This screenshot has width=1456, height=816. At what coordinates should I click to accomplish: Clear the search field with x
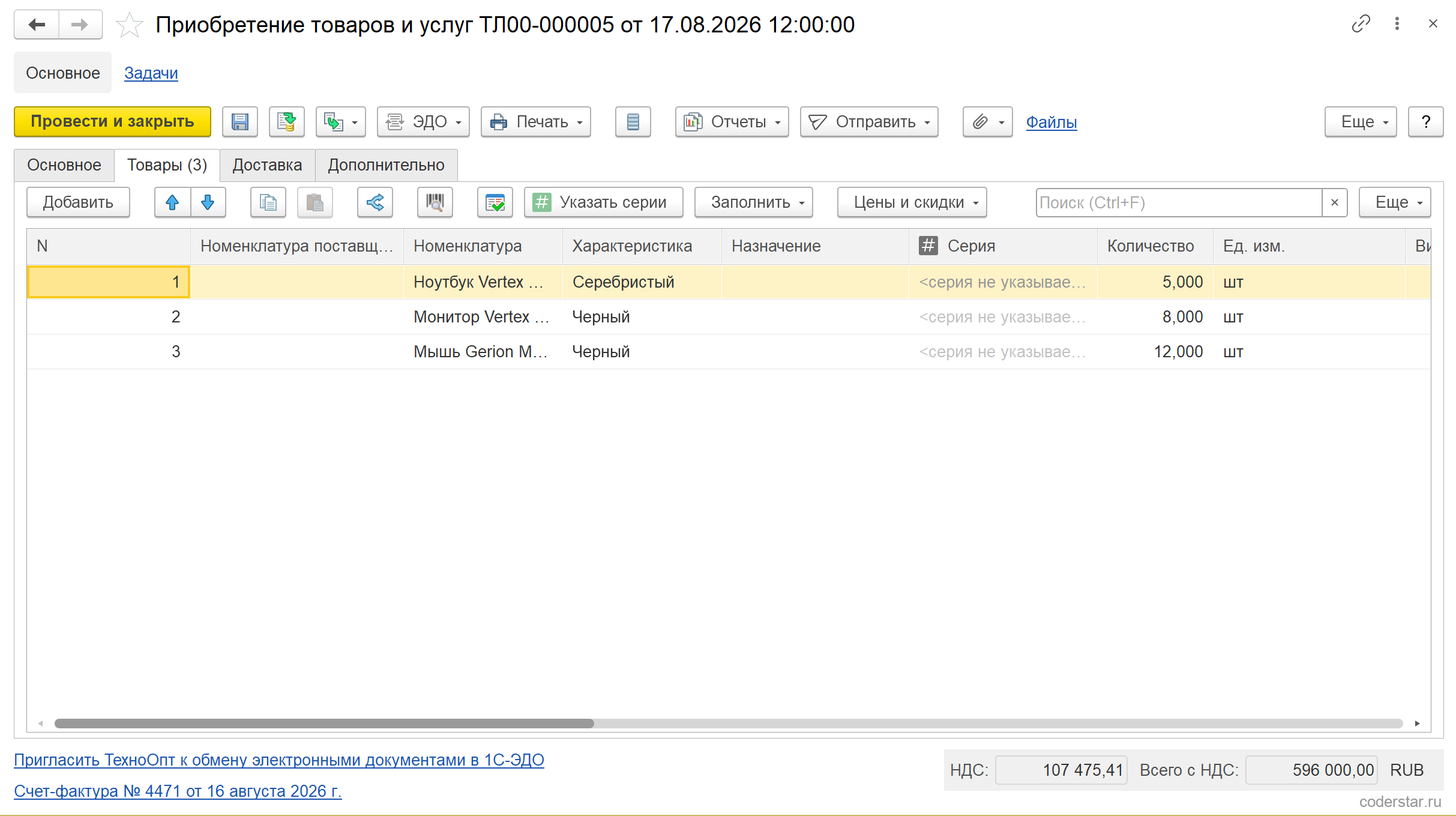[x=1335, y=202]
